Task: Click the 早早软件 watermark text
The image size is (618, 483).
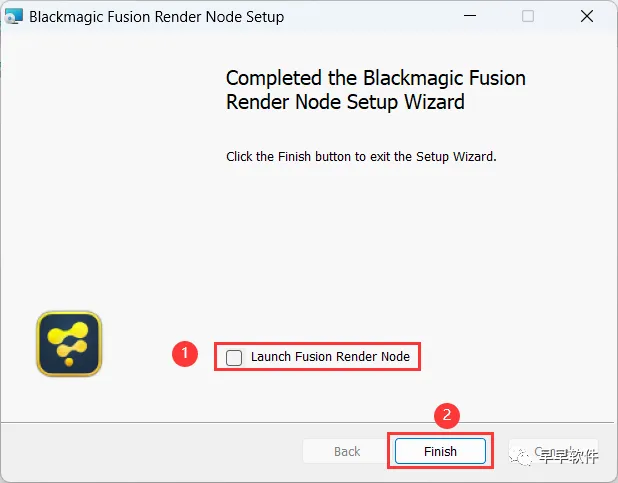Action: point(569,456)
